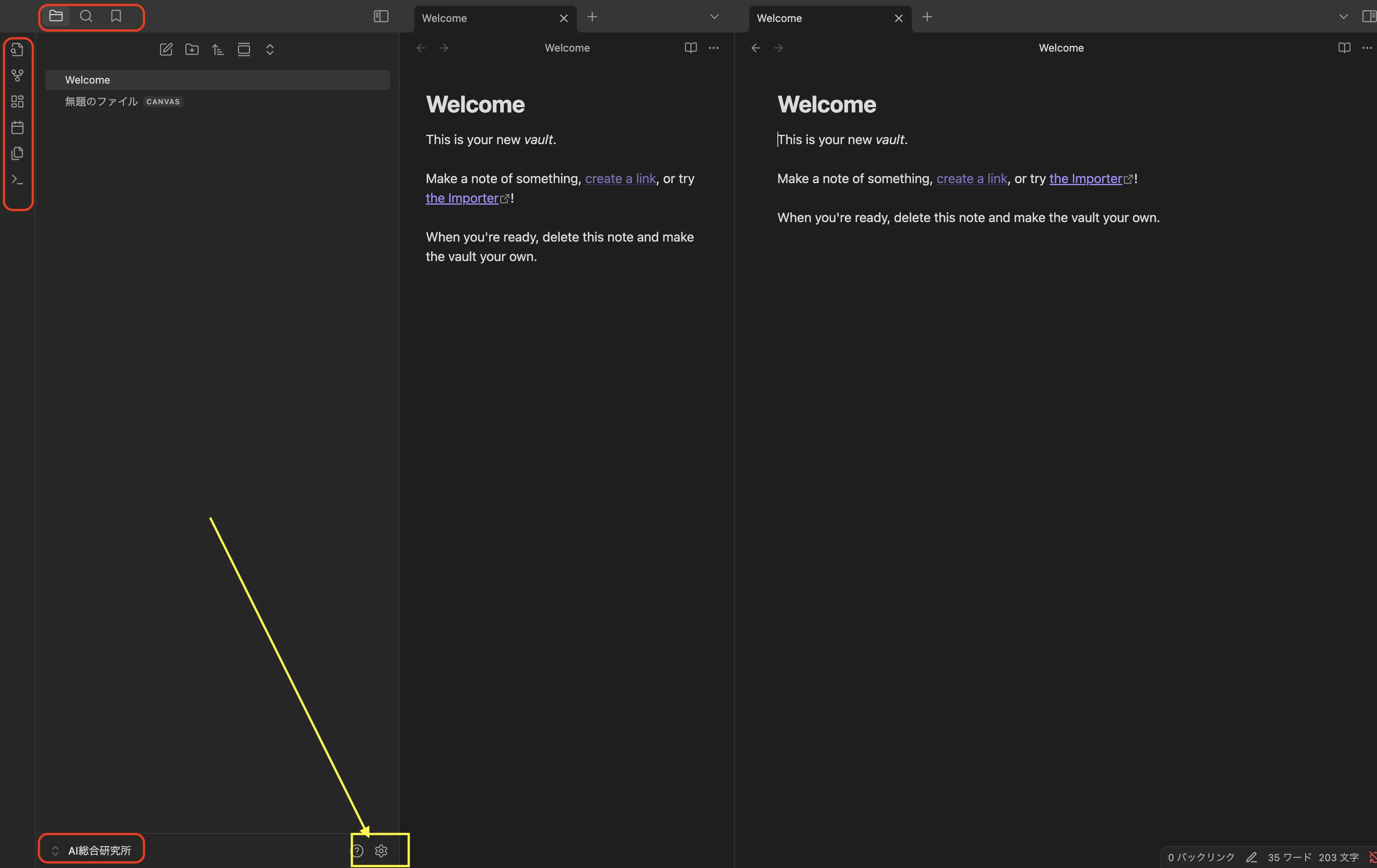Image resolution: width=1377 pixels, height=868 pixels.
Task: Toggle left sidebar collapse button
Action: [x=381, y=17]
